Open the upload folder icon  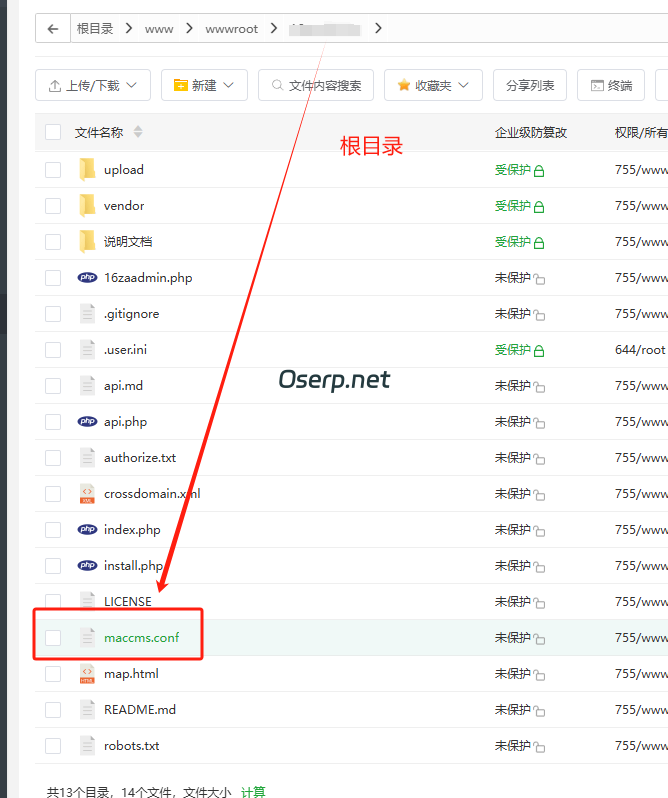(88, 169)
